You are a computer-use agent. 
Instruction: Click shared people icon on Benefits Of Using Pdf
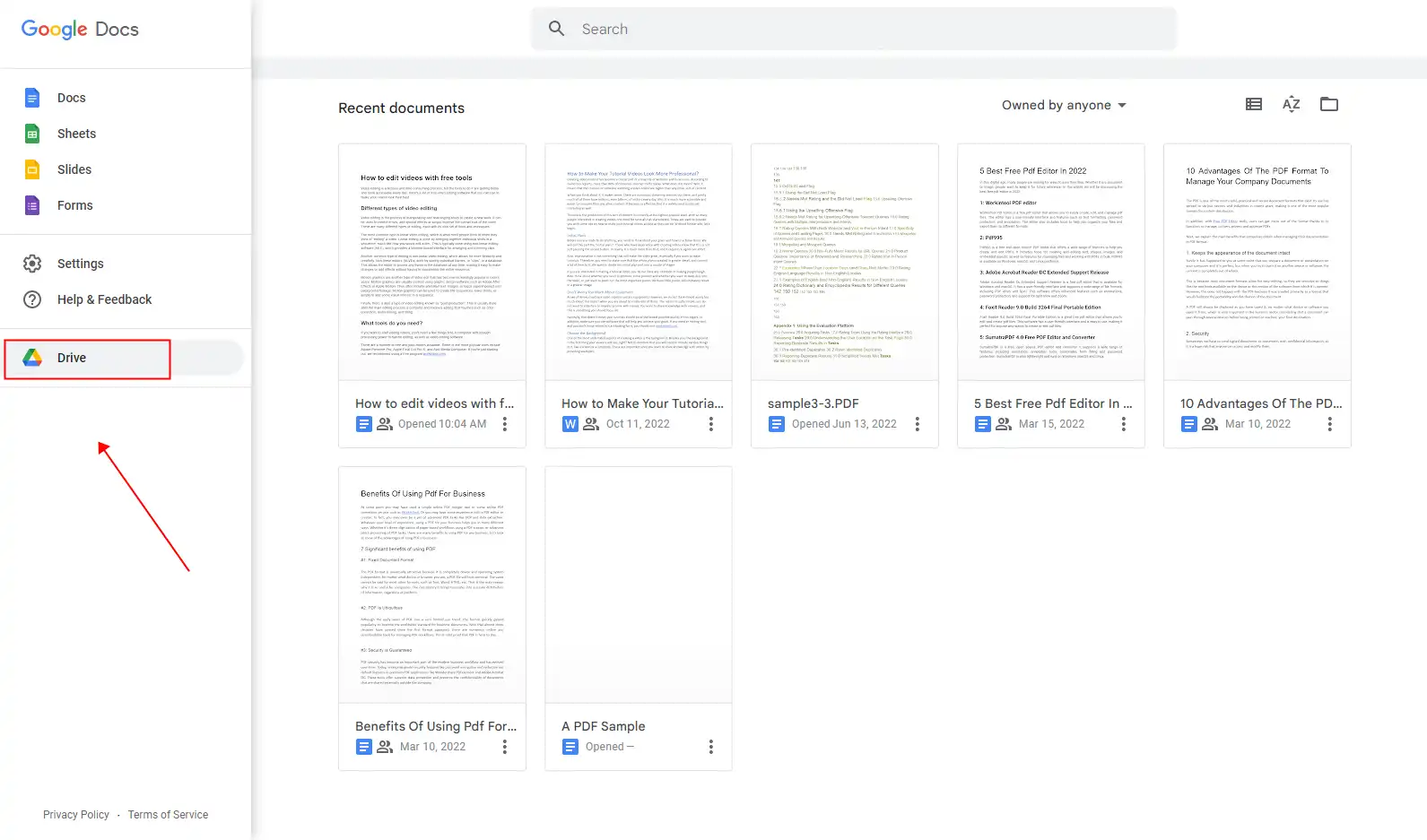[385, 747]
